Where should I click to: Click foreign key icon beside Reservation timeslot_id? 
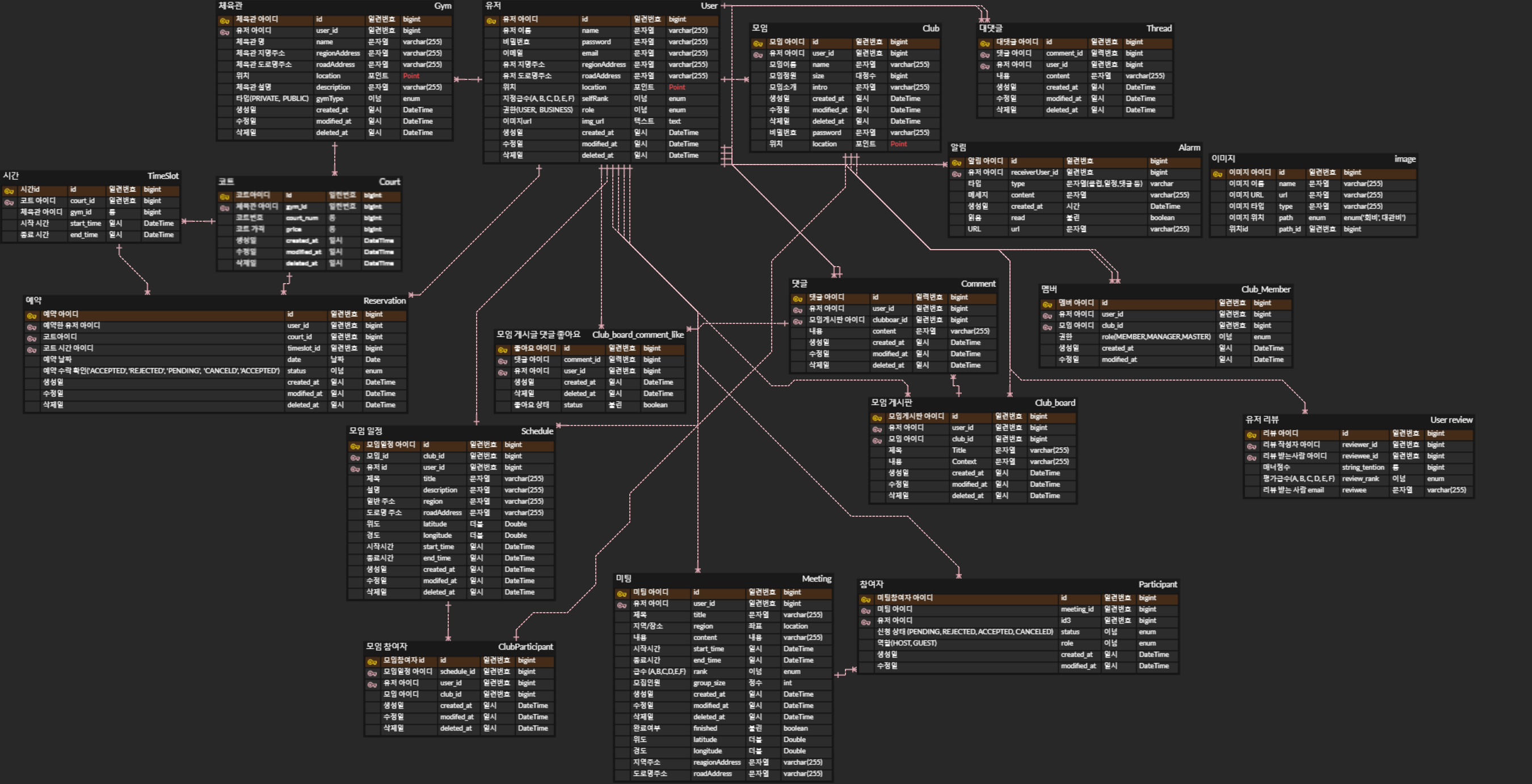pos(32,349)
